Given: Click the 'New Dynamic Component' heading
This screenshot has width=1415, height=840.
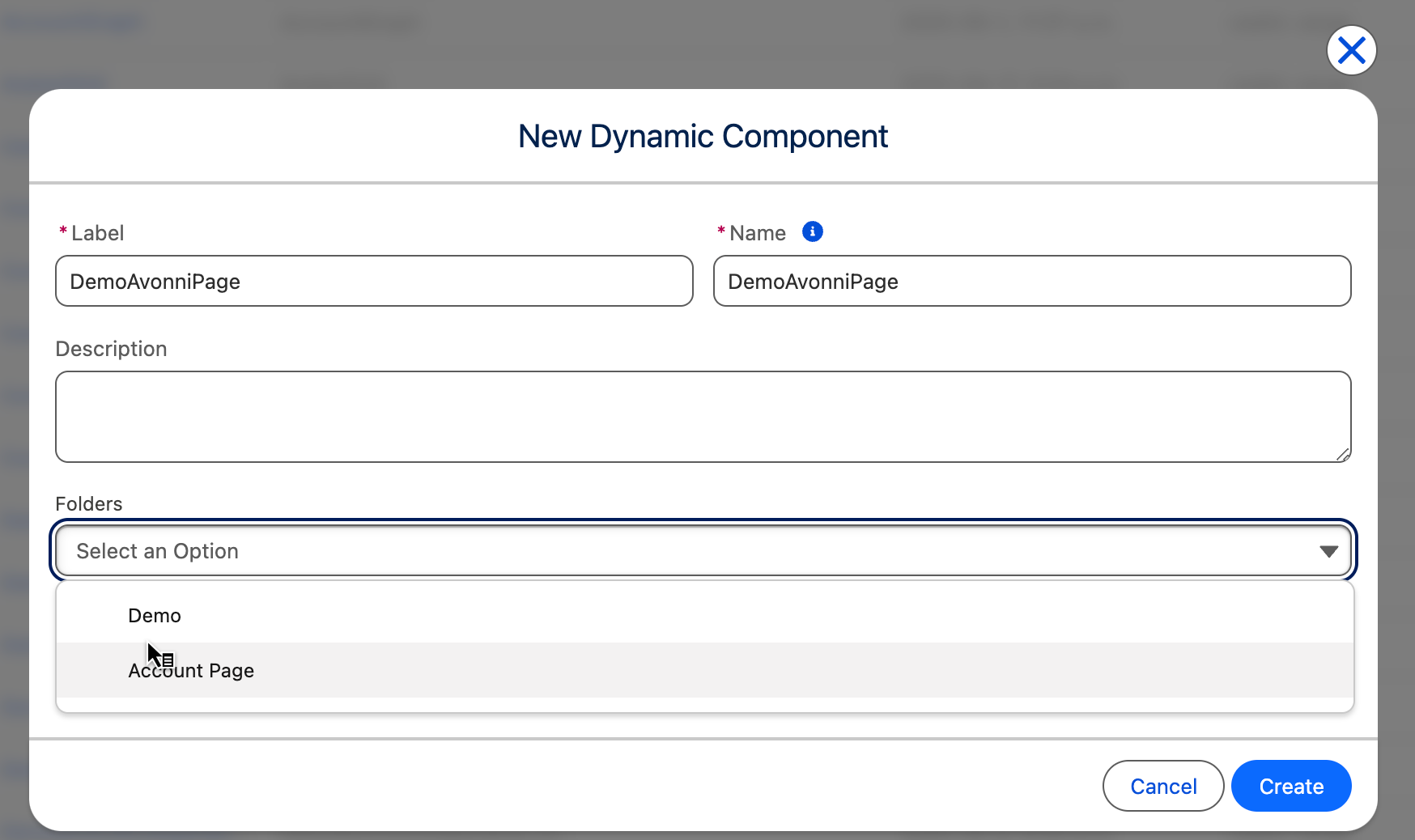Looking at the screenshot, I should coord(703,137).
